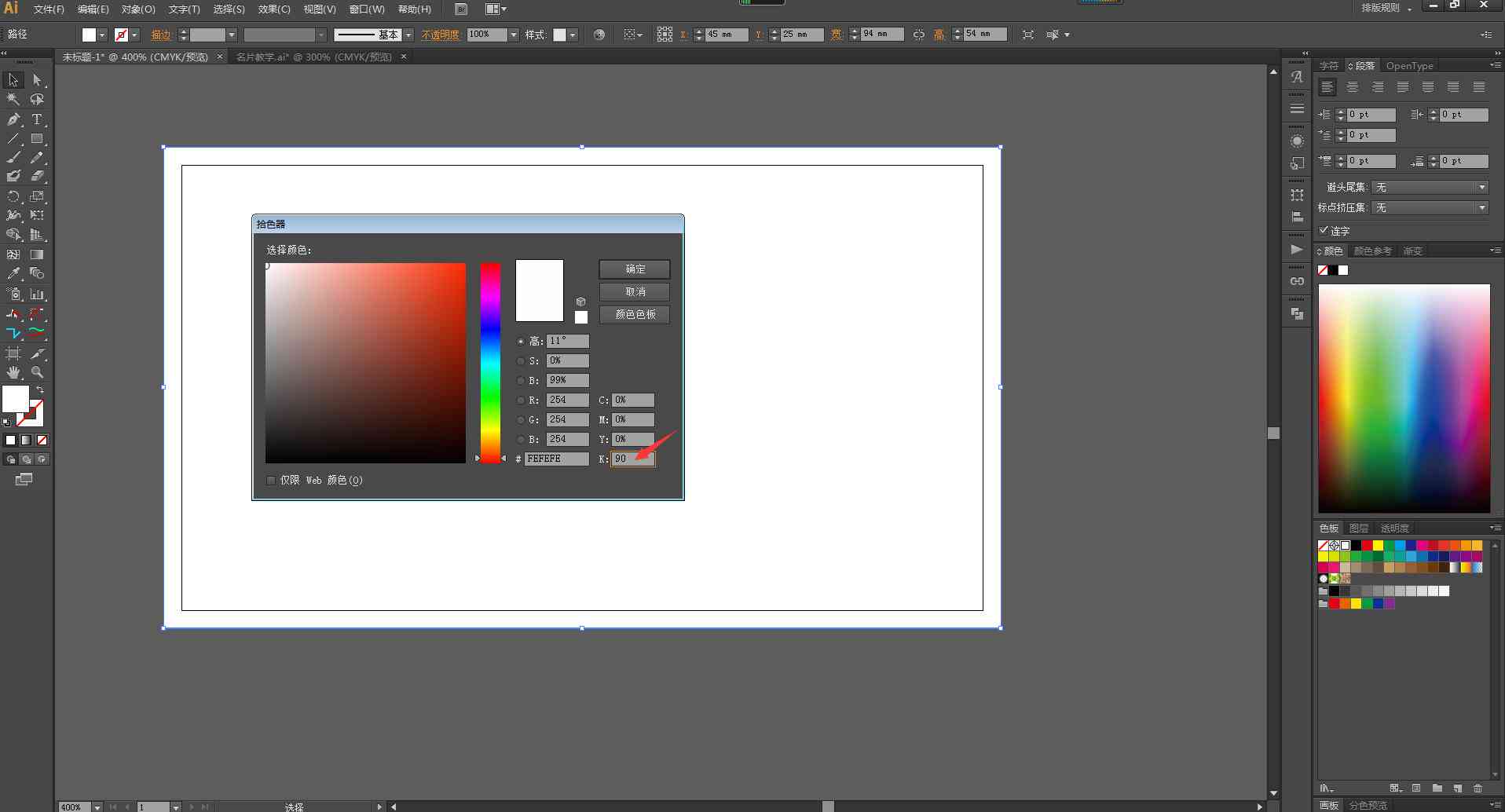Image resolution: width=1505 pixels, height=812 pixels.
Task: Select the S saturation radio button
Action: tap(521, 361)
